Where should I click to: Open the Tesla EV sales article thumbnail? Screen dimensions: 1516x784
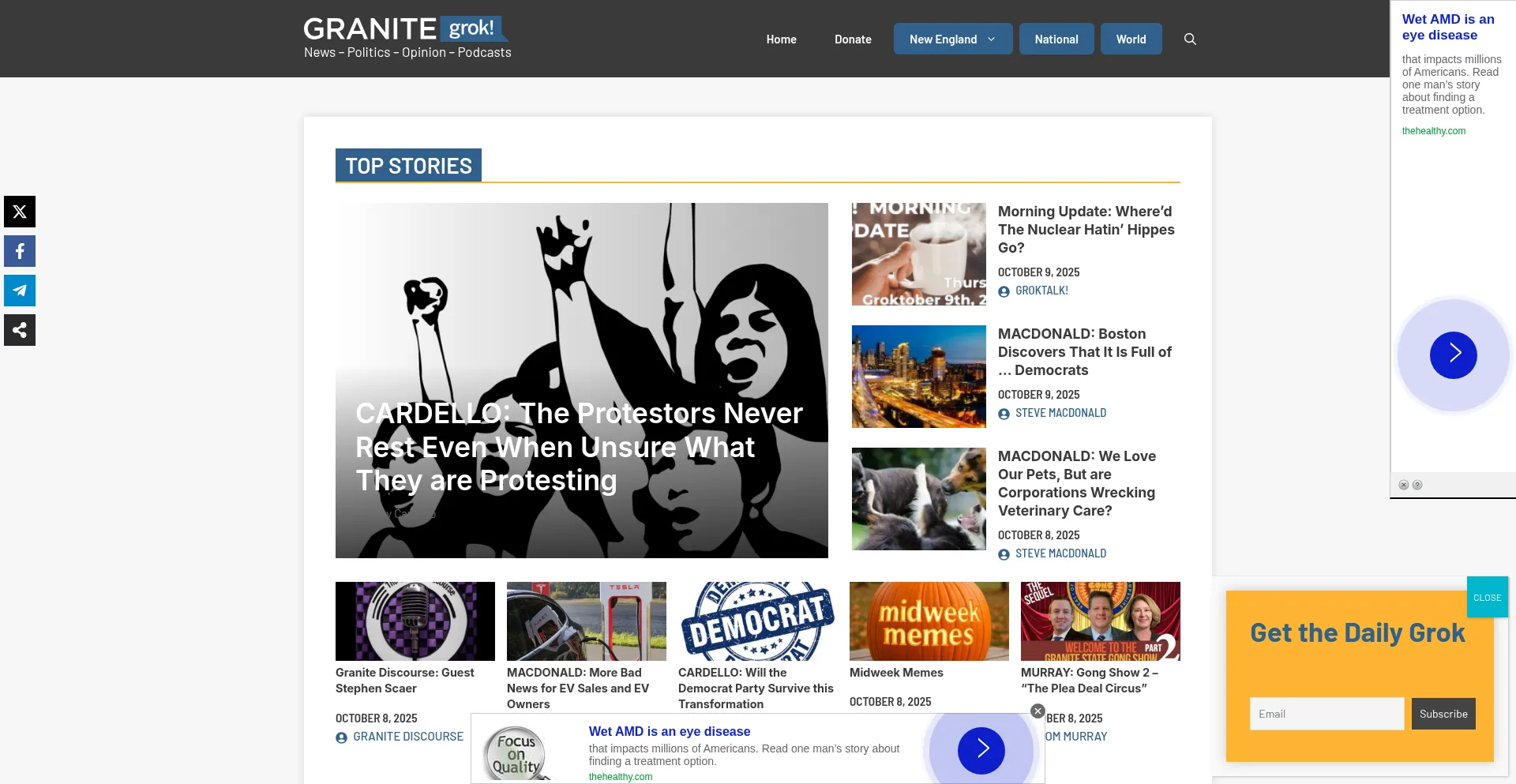click(586, 621)
